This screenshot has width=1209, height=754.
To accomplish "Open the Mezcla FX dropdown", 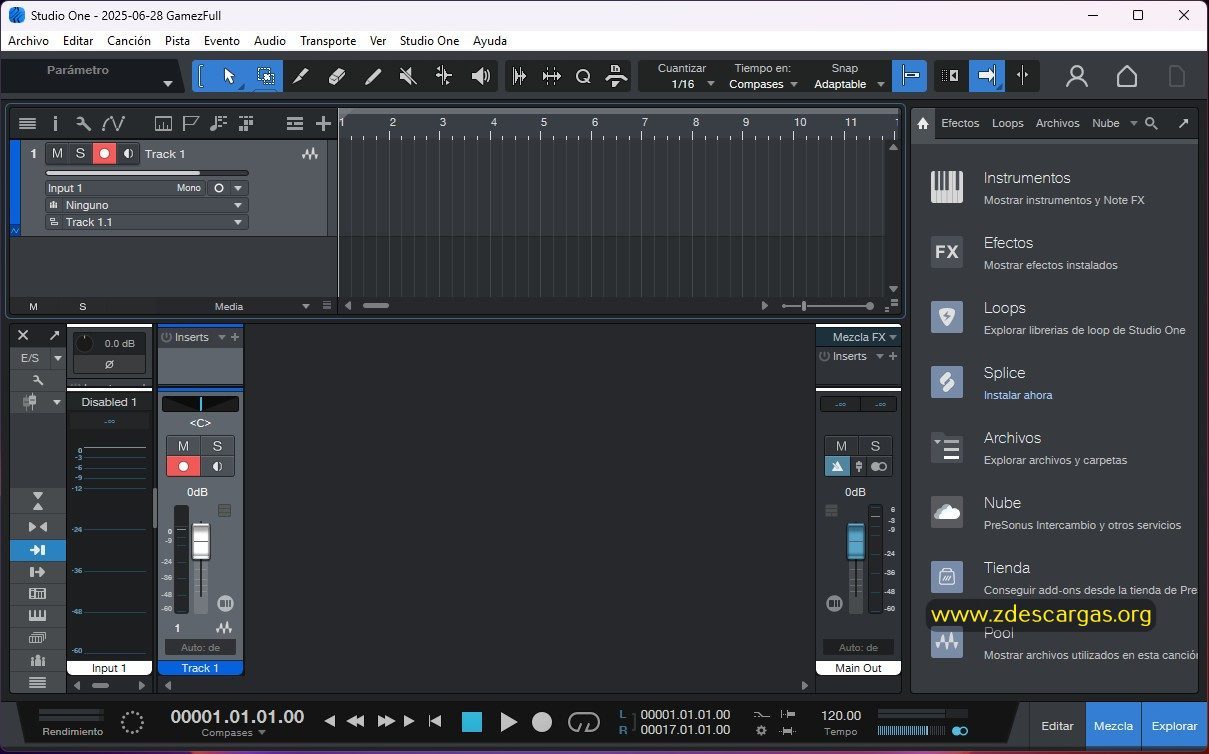I will (x=858, y=337).
